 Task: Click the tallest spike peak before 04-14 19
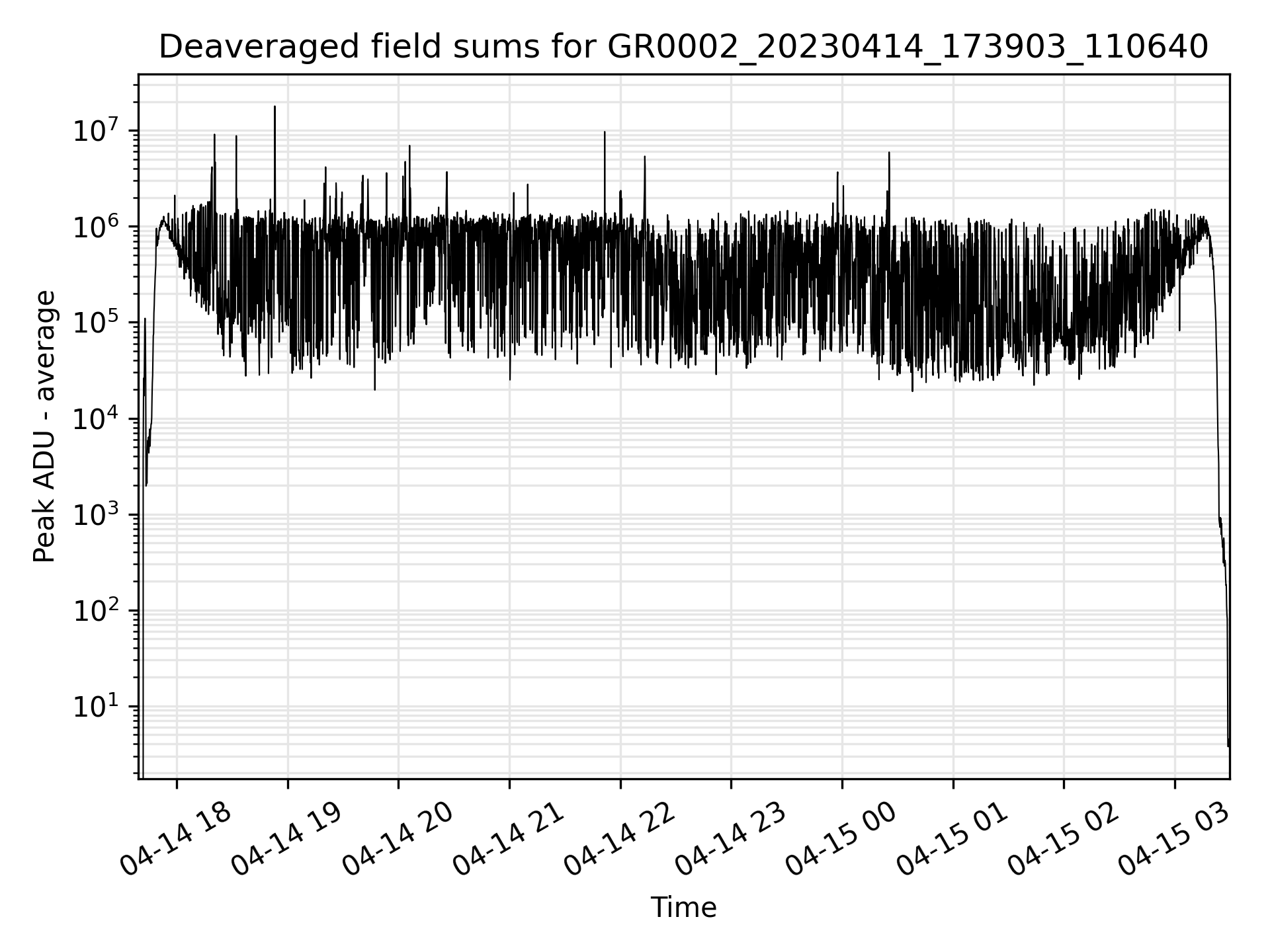(275, 106)
